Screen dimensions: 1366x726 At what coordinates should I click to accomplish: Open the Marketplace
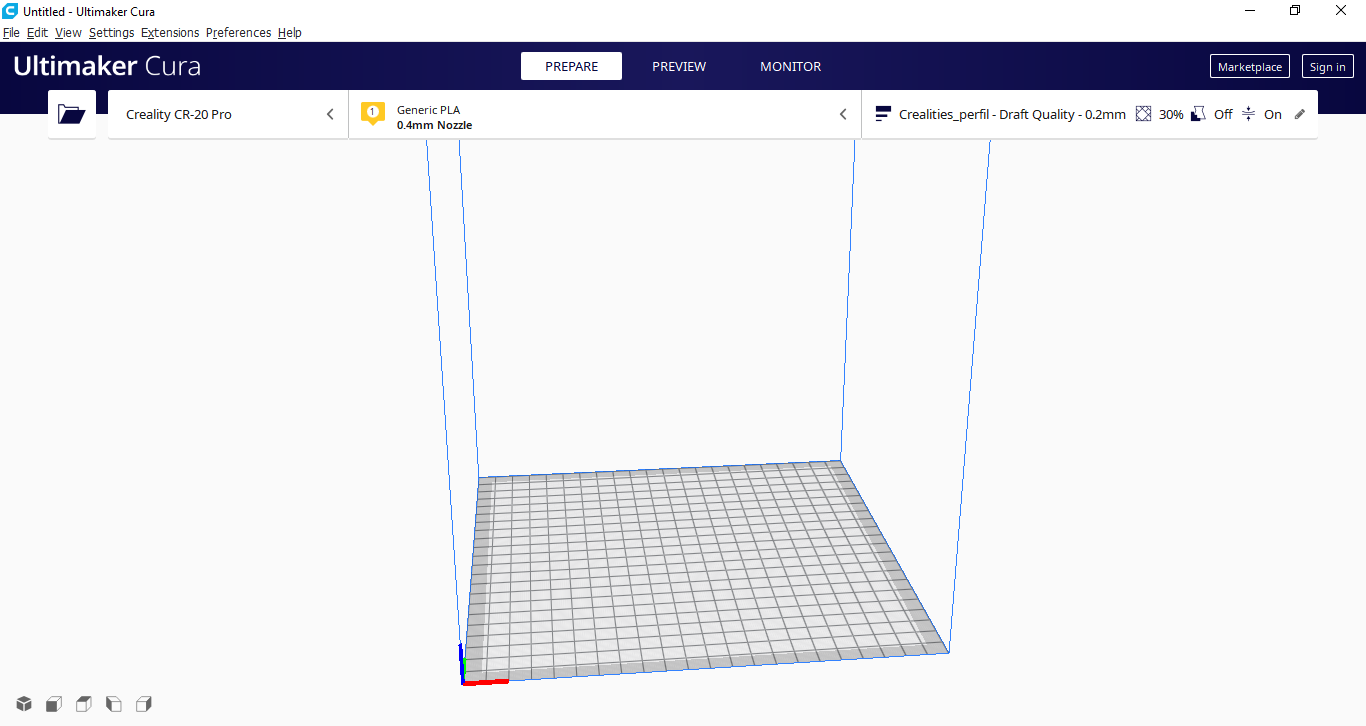(1249, 67)
